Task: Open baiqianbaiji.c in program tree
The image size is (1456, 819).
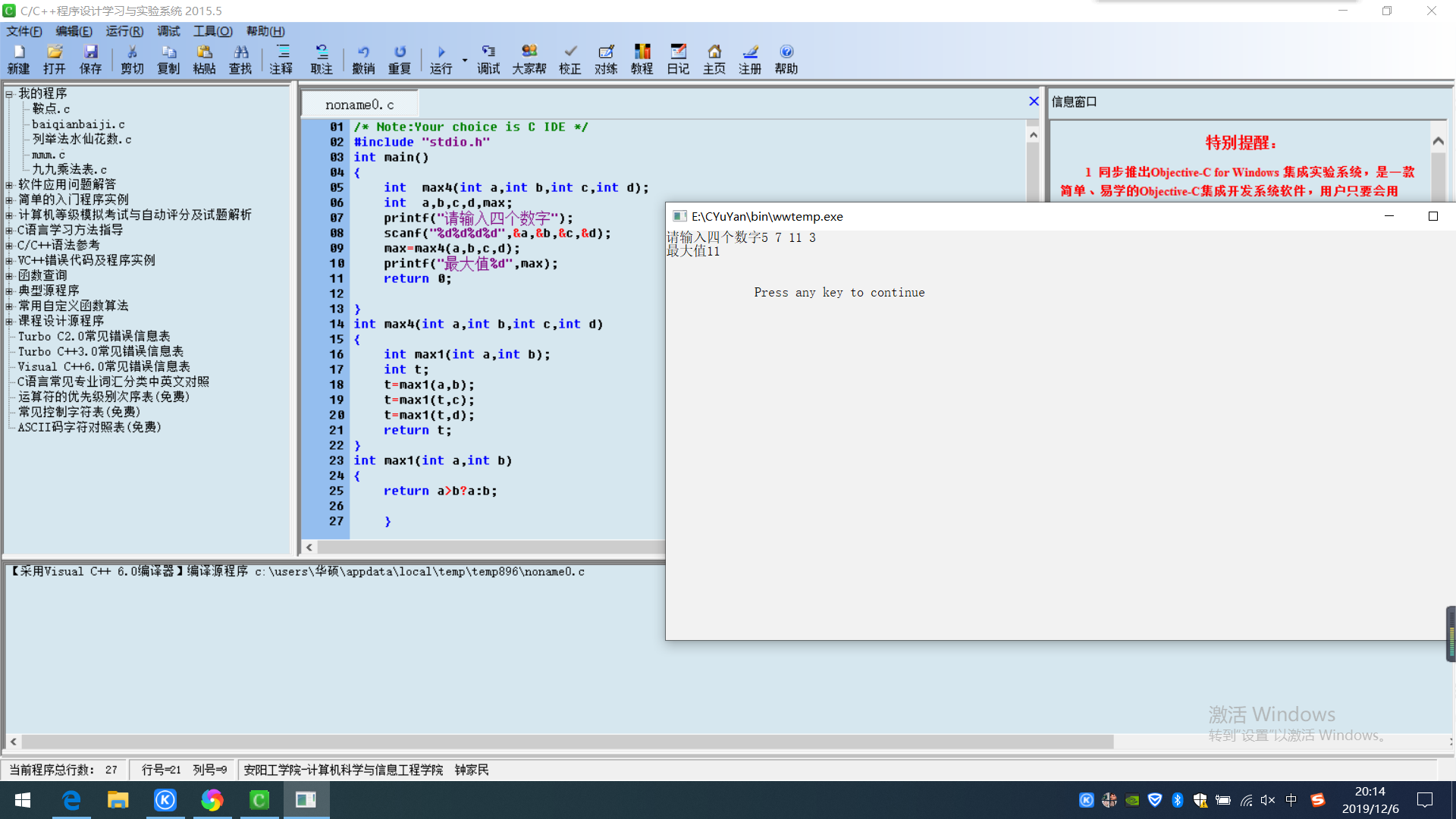Action: pyautogui.click(x=78, y=124)
